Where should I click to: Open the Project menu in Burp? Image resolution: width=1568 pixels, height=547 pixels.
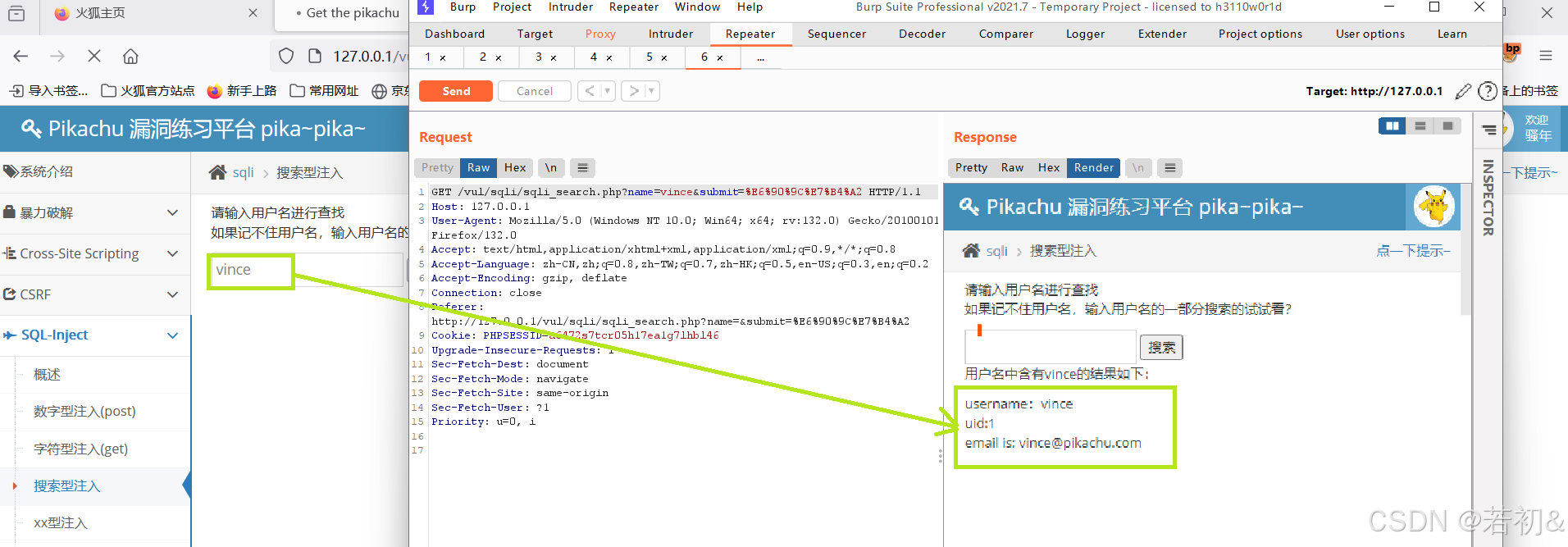(x=512, y=7)
